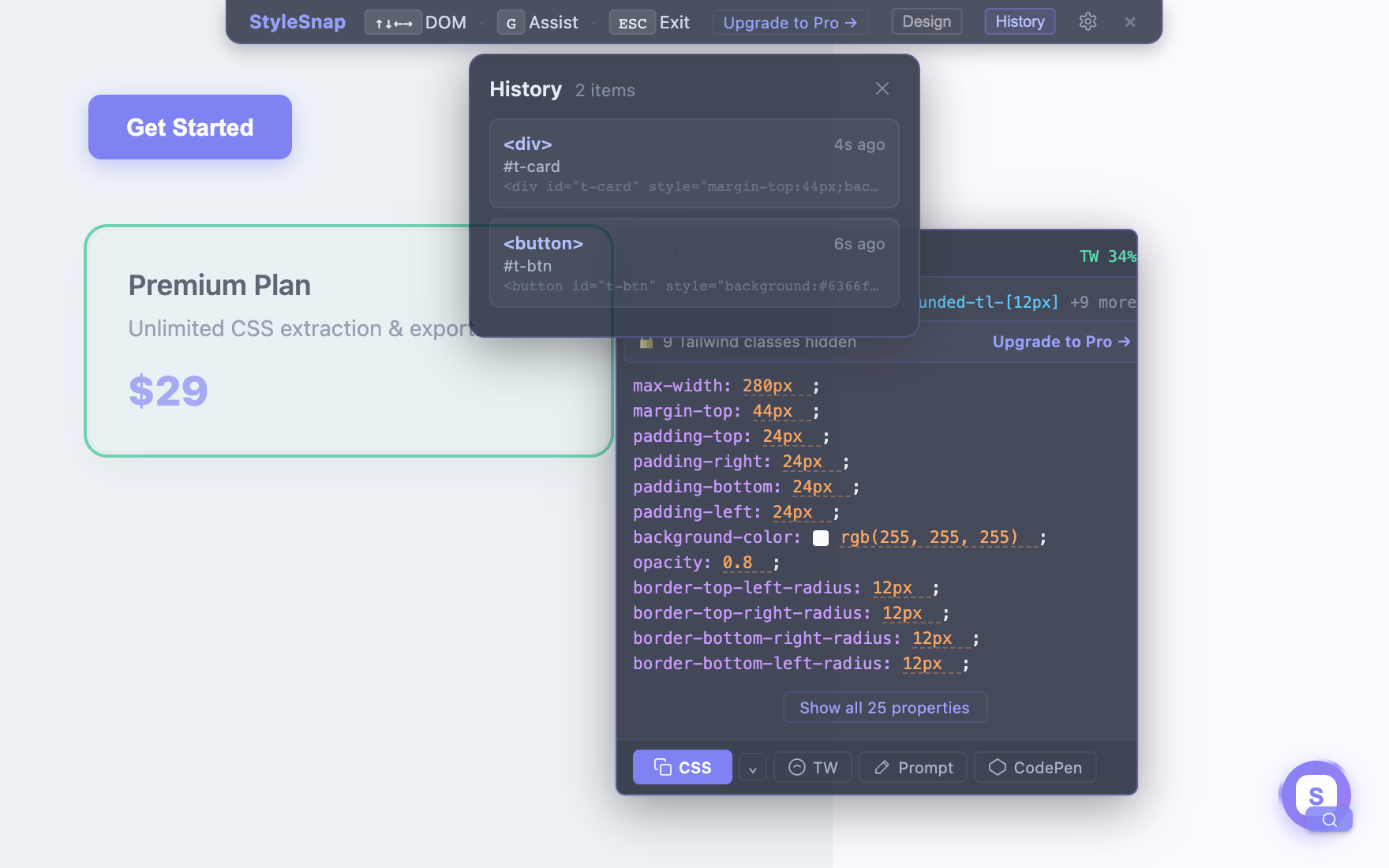Select the button #t-btn history item
This screenshot has height=868, width=1389.
(x=694, y=263)
